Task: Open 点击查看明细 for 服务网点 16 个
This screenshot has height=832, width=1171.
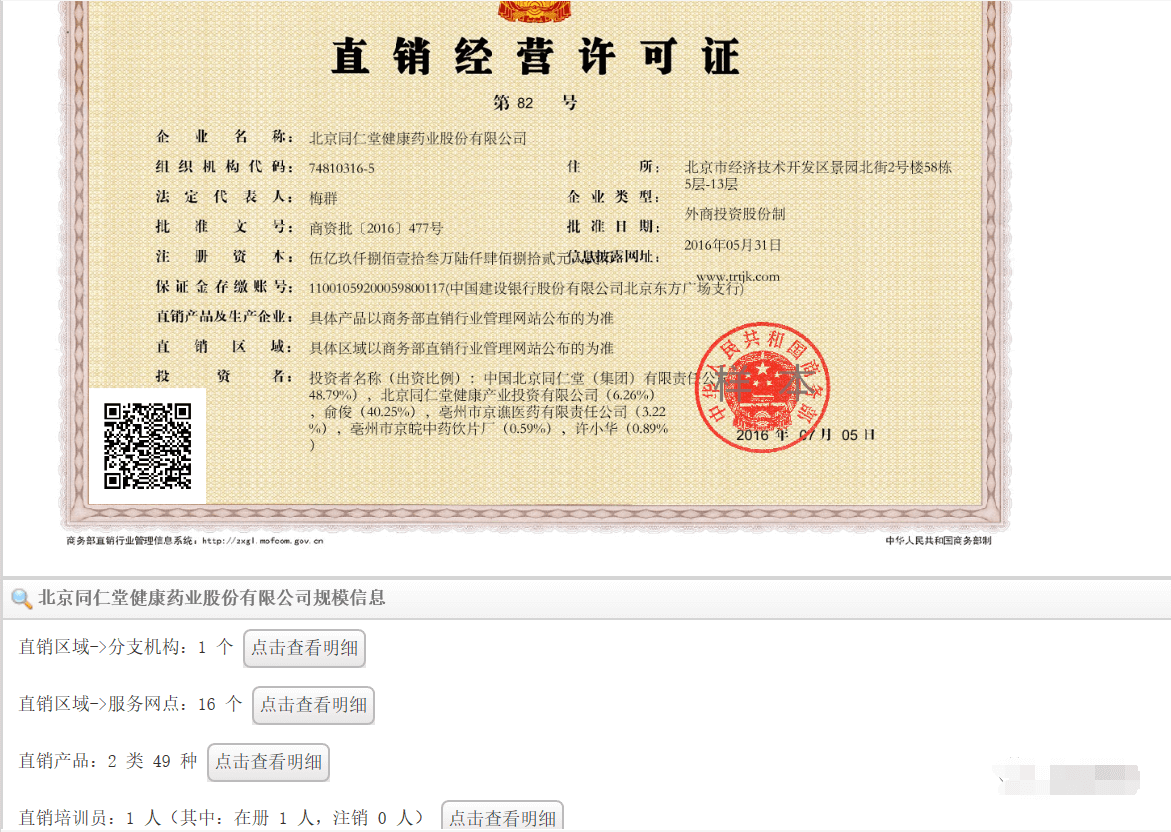Action: point(313,705)
